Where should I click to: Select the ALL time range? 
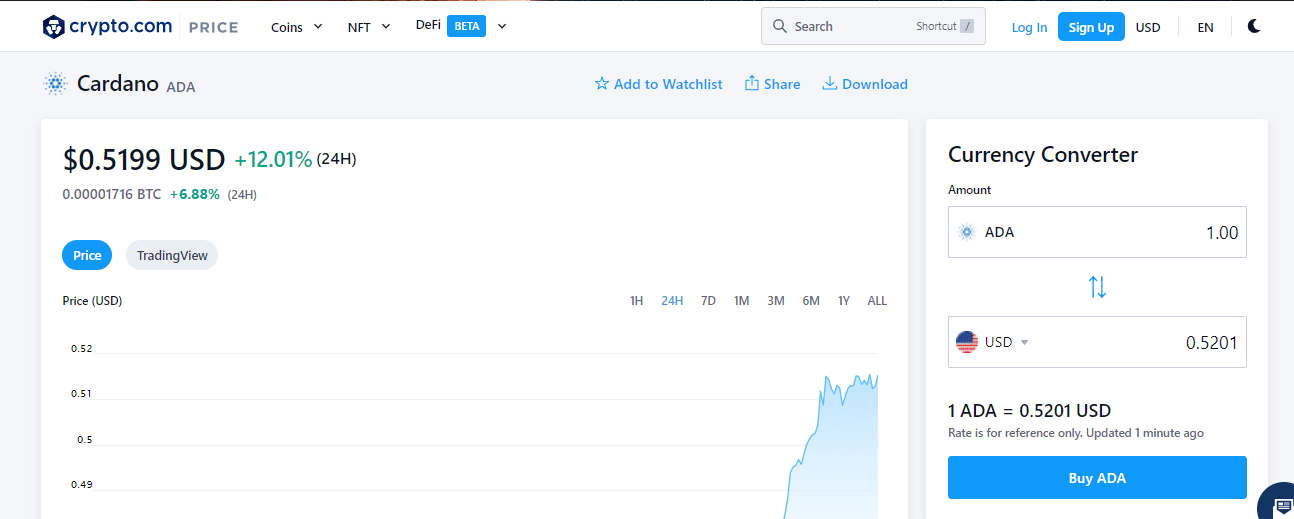click(877, 301)
